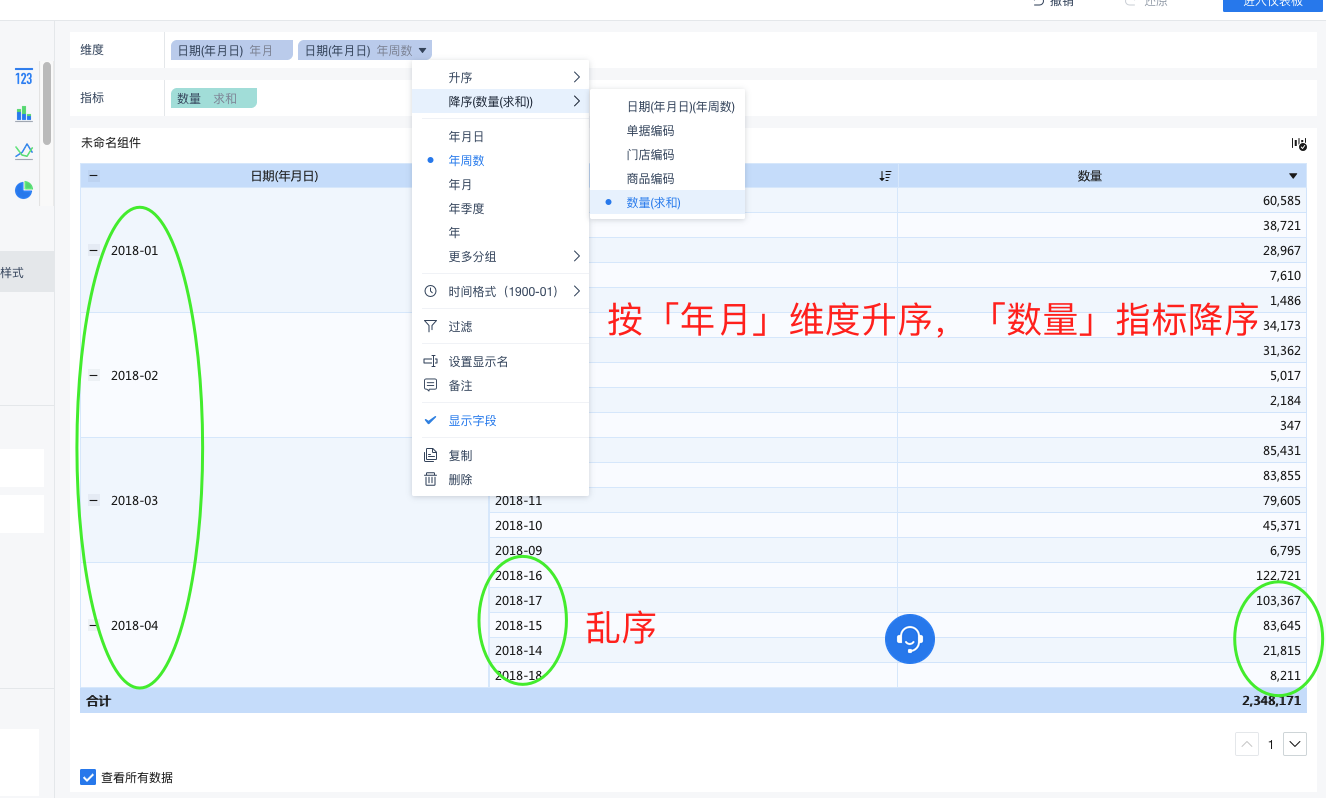Pick the line chart type icon
This screenshot has width=1326, height=798.
tap(24, 151)
